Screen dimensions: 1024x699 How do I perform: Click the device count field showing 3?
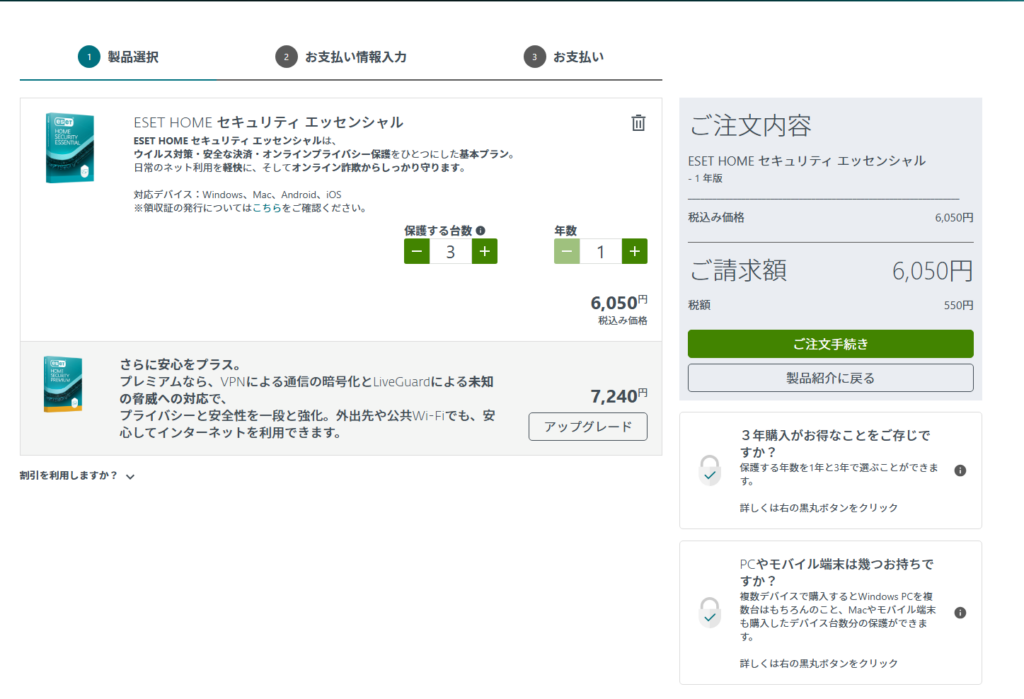click(x=451, y=252)
